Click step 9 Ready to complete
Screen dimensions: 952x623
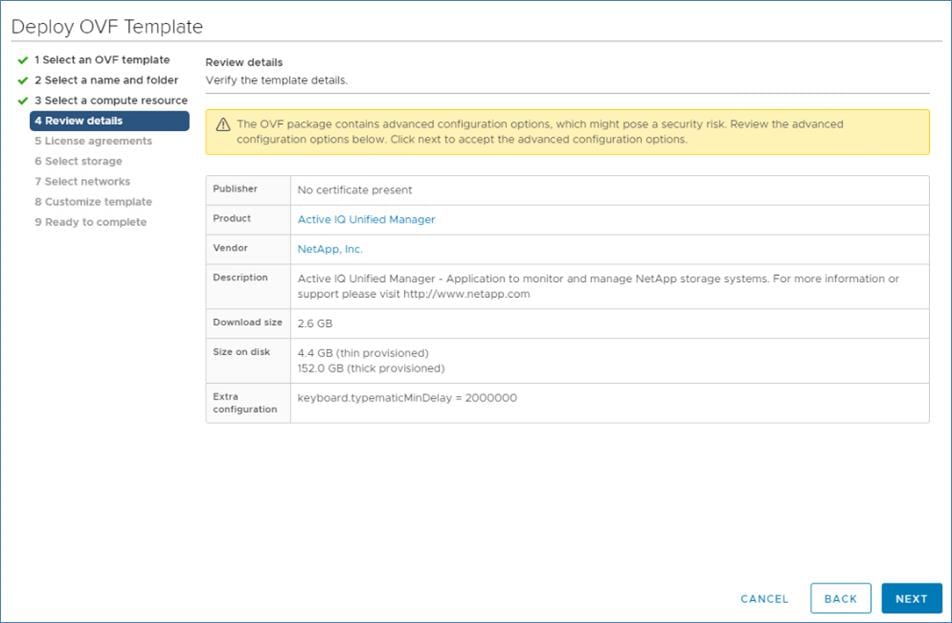click(x=90, y=222)
